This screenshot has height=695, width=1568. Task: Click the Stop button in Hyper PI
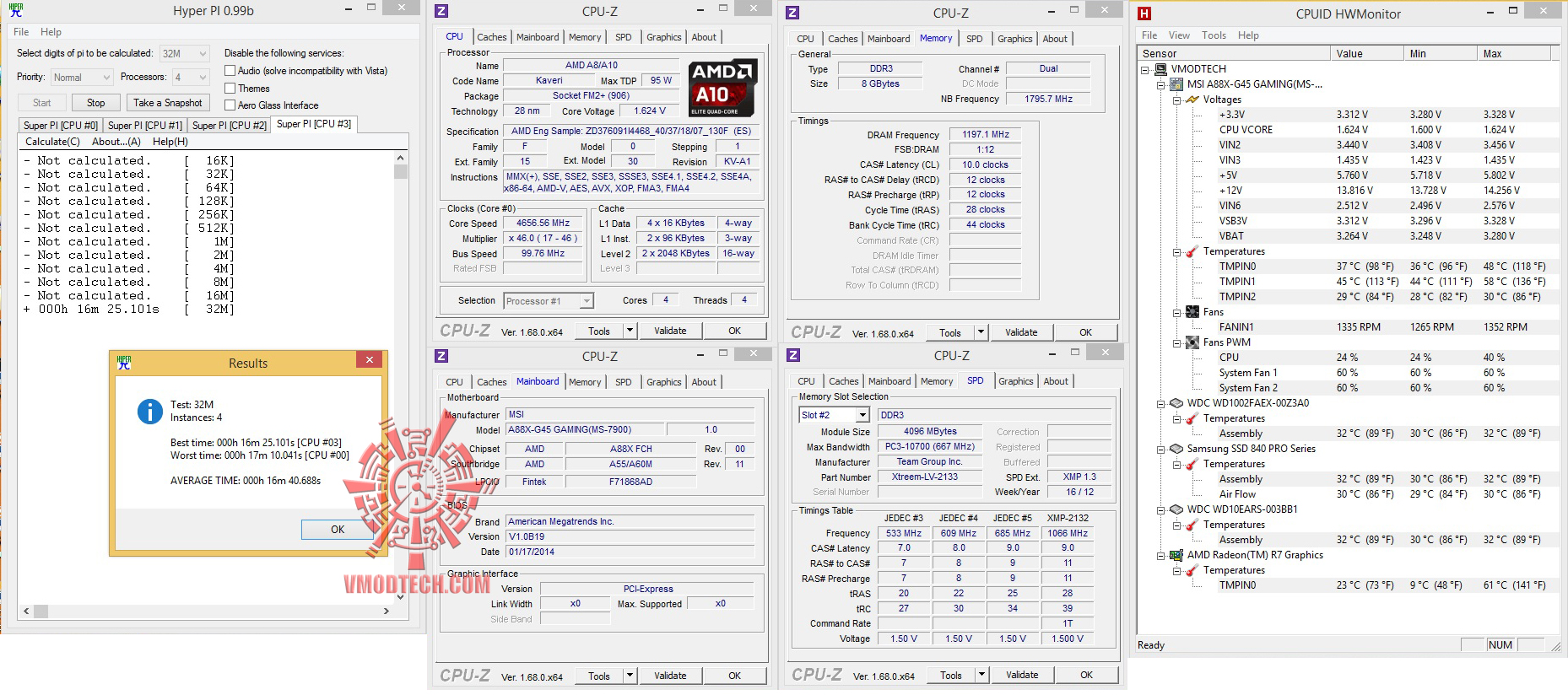tap(95, 103)
